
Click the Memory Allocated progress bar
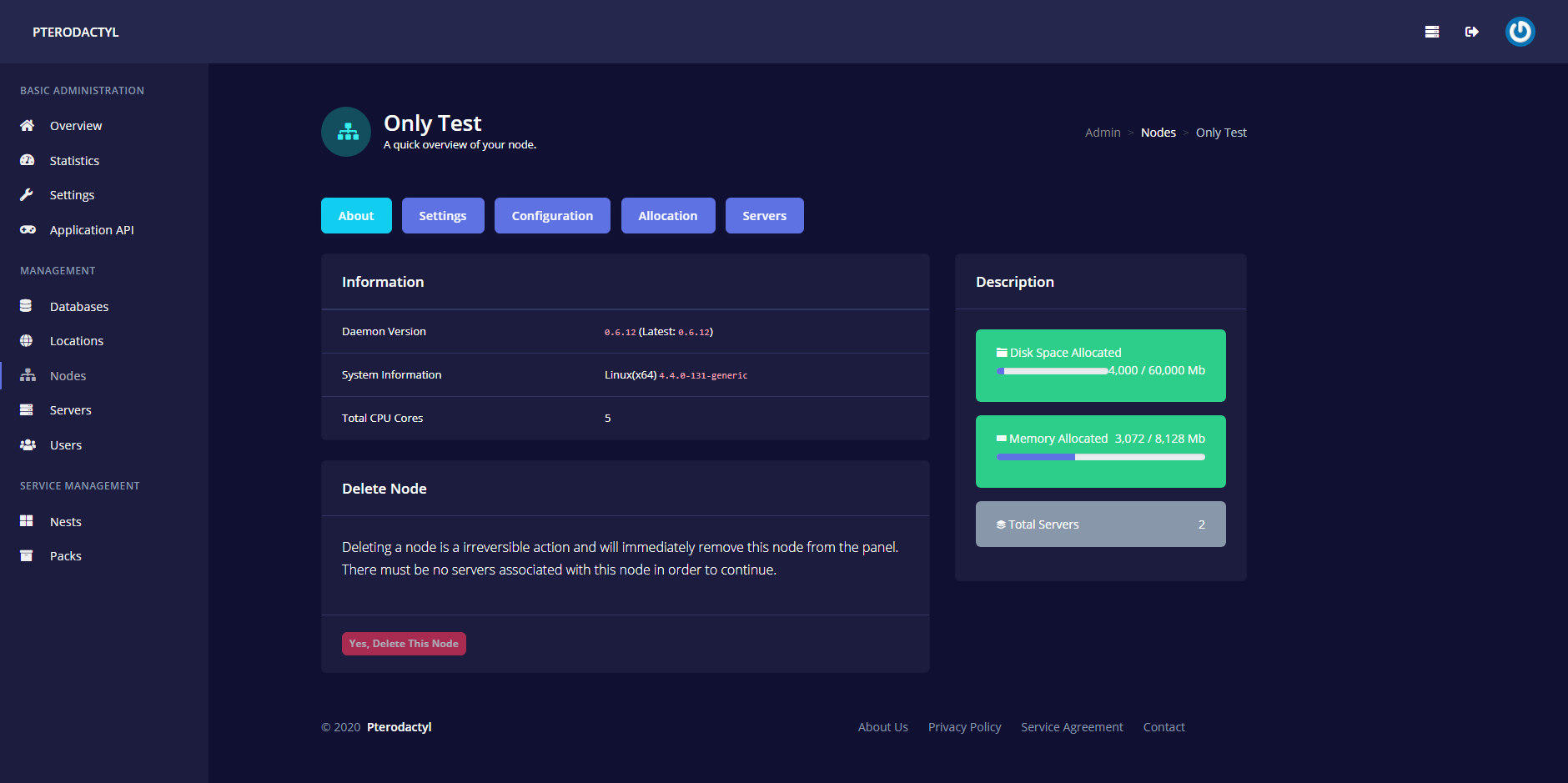pos(1101,457)
